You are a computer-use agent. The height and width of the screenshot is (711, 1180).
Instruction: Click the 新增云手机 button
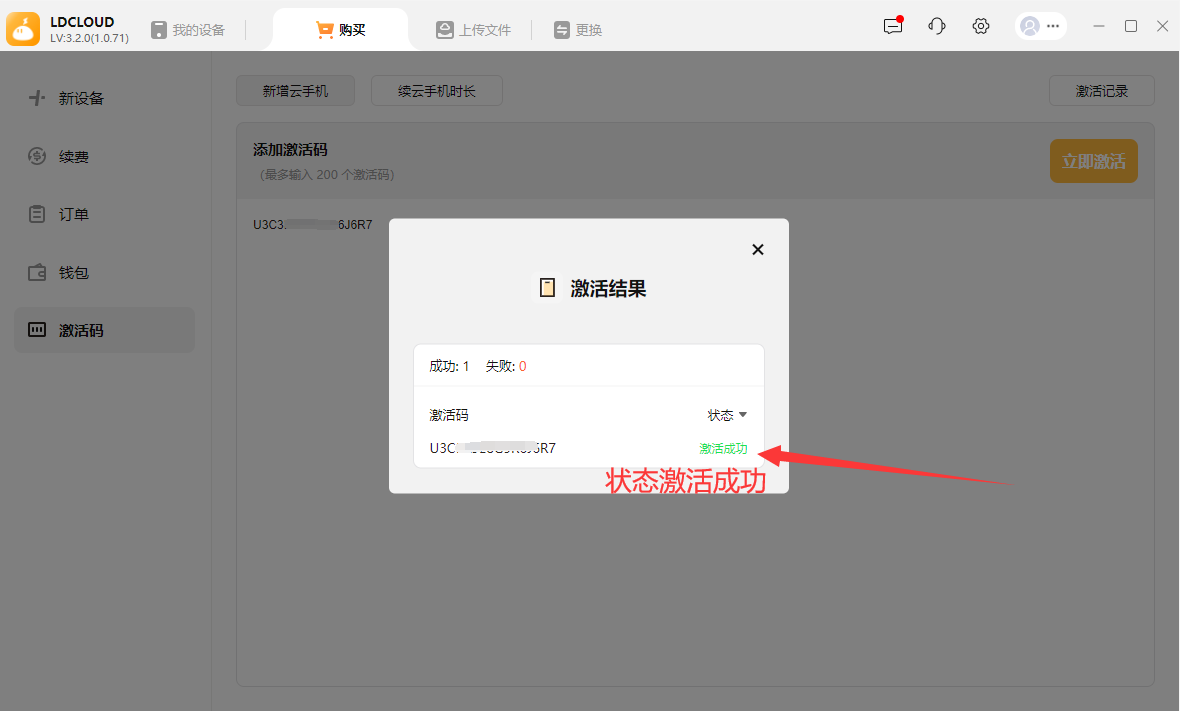point(295,91)
